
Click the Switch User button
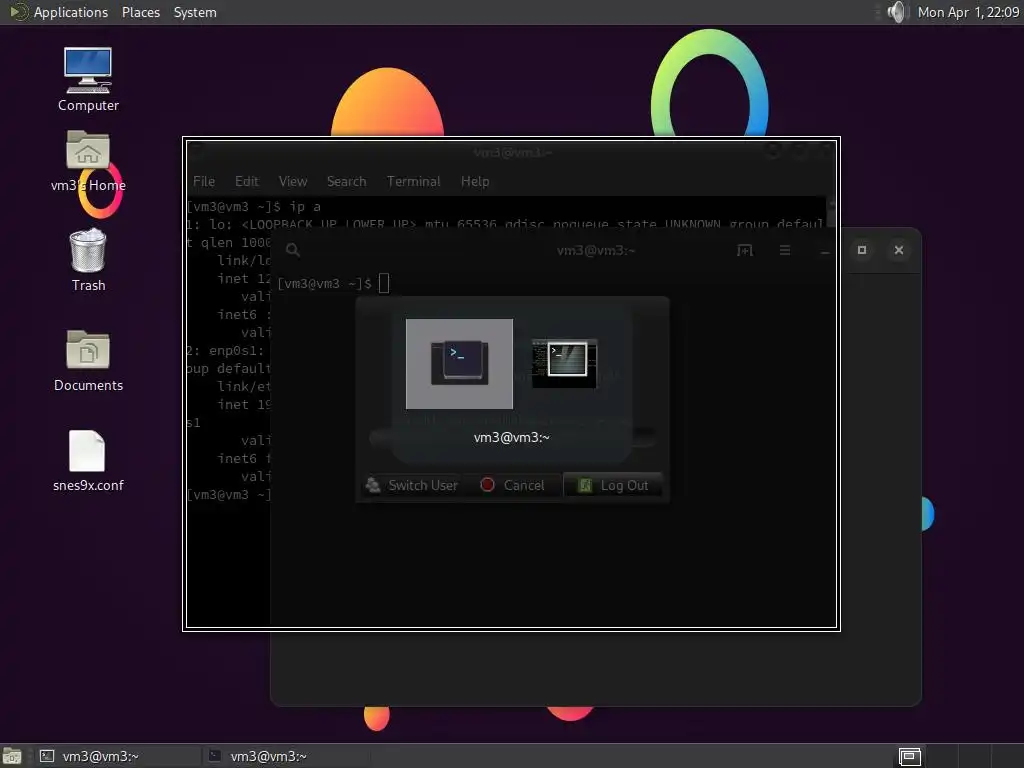pos(413,485)
